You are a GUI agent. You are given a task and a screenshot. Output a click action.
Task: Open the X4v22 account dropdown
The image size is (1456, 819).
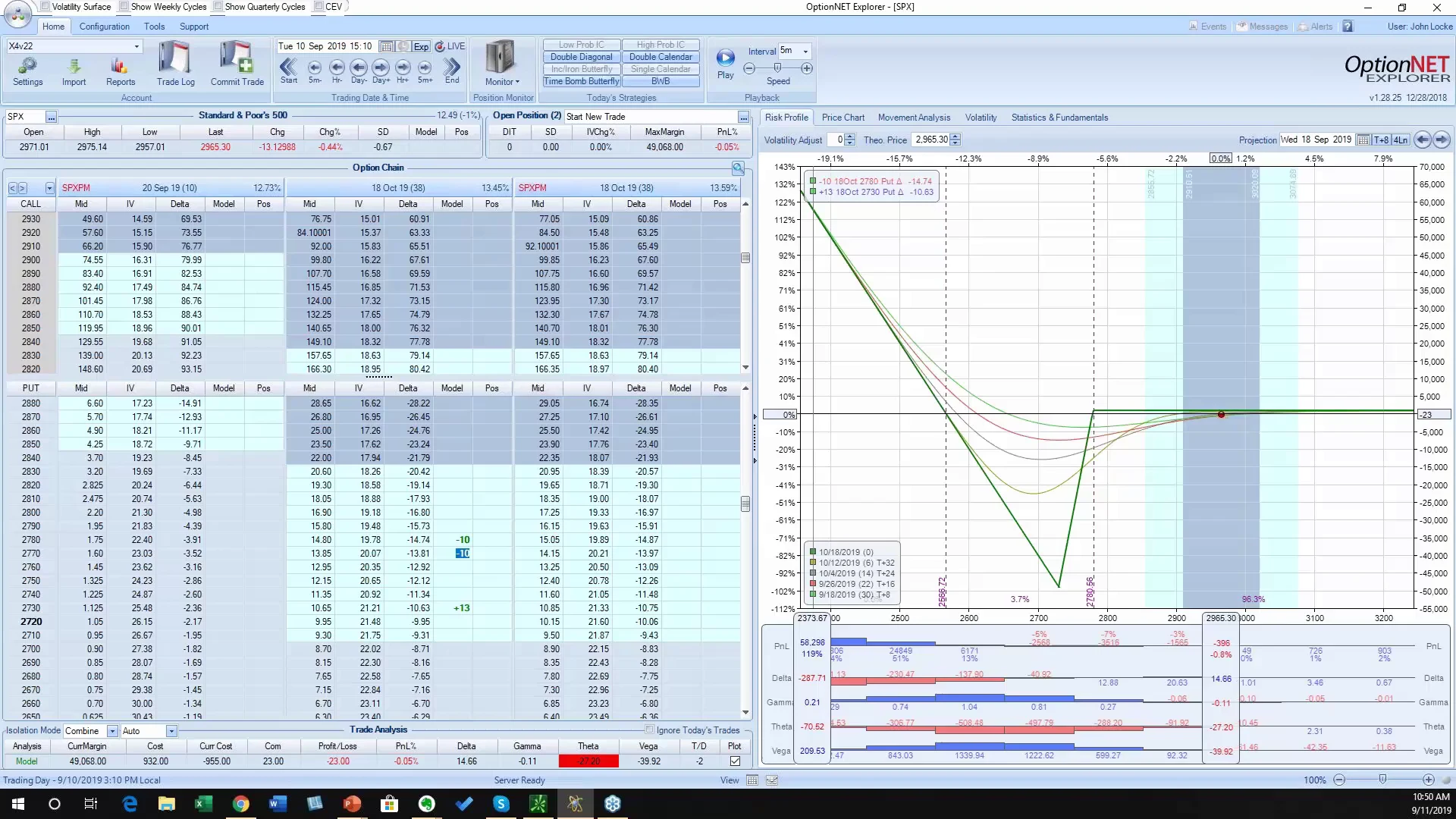pos(136,46)
